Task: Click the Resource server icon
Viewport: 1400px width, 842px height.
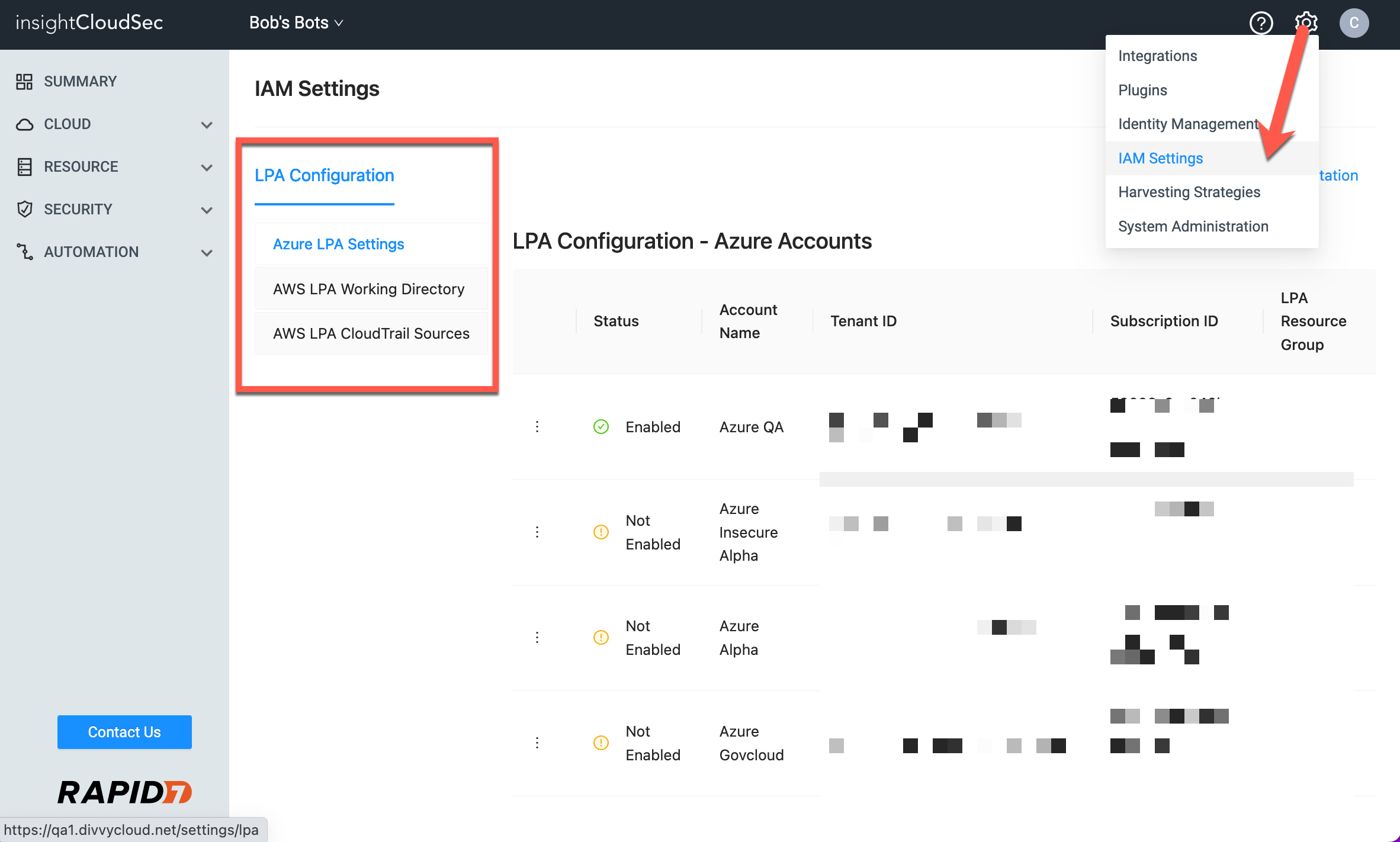Action: point(24,167)
